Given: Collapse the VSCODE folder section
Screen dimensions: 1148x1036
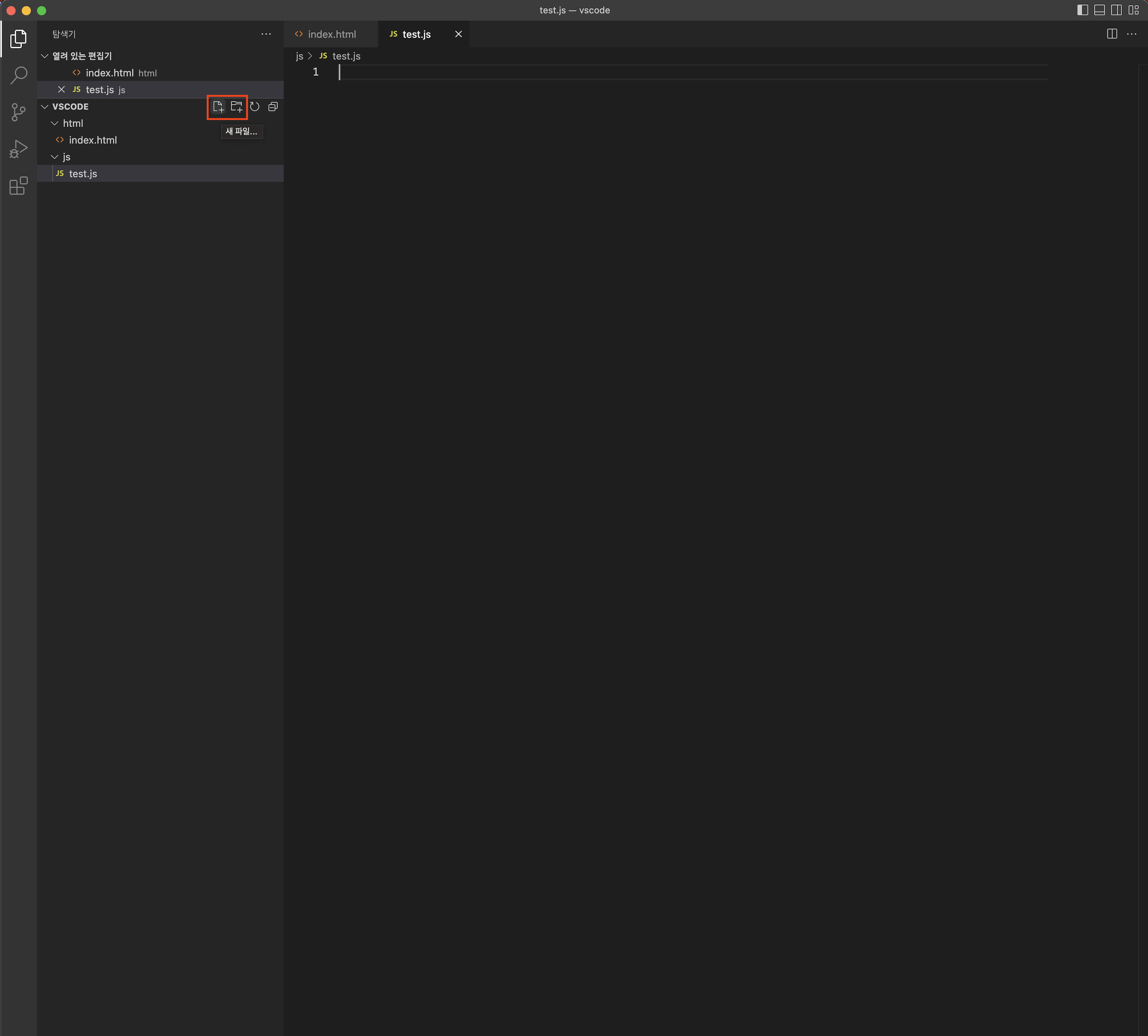Looking at the screenshot, I should tap(45, 107).
